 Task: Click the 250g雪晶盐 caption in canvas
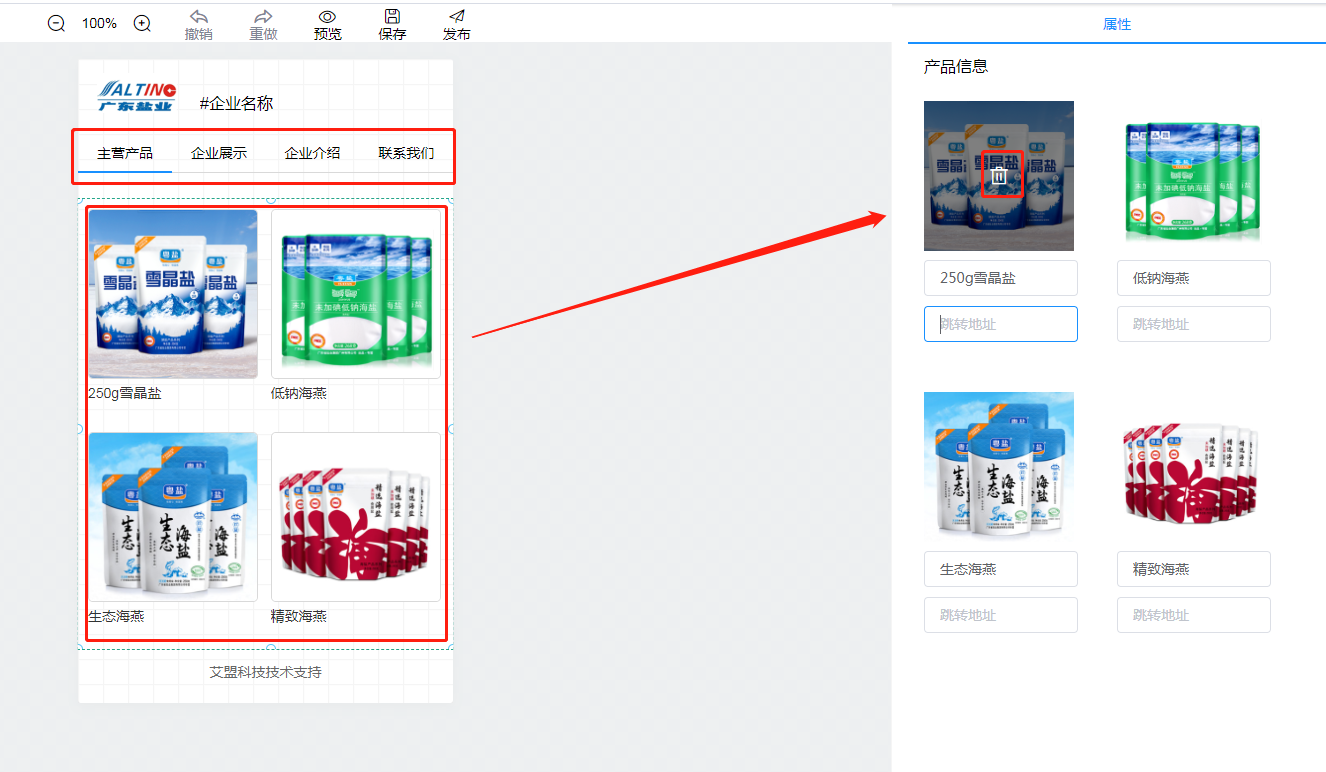point(125,393)
